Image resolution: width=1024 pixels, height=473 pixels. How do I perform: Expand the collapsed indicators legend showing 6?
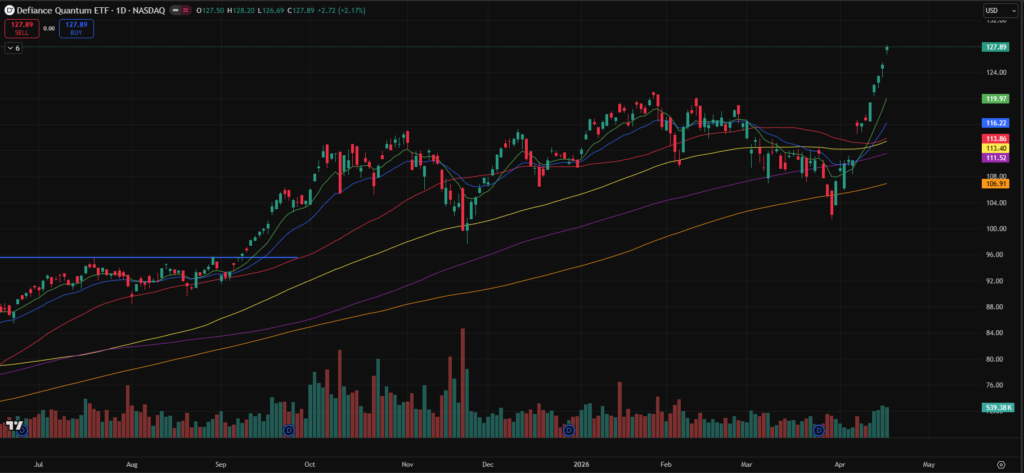point(14,48)
